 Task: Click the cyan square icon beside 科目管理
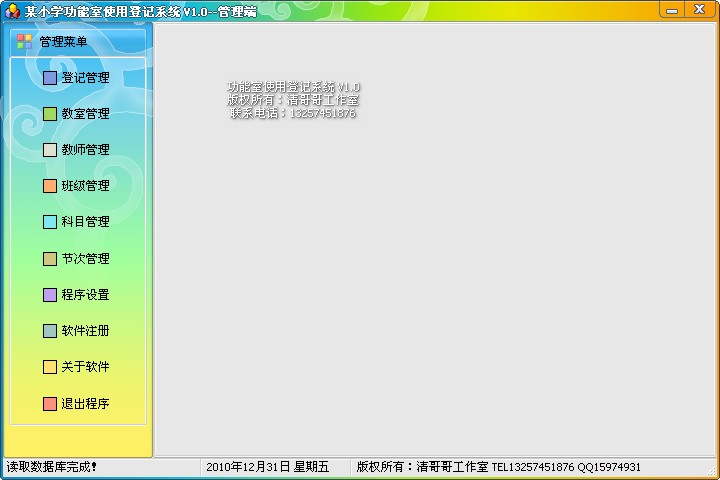click(50, 222)
